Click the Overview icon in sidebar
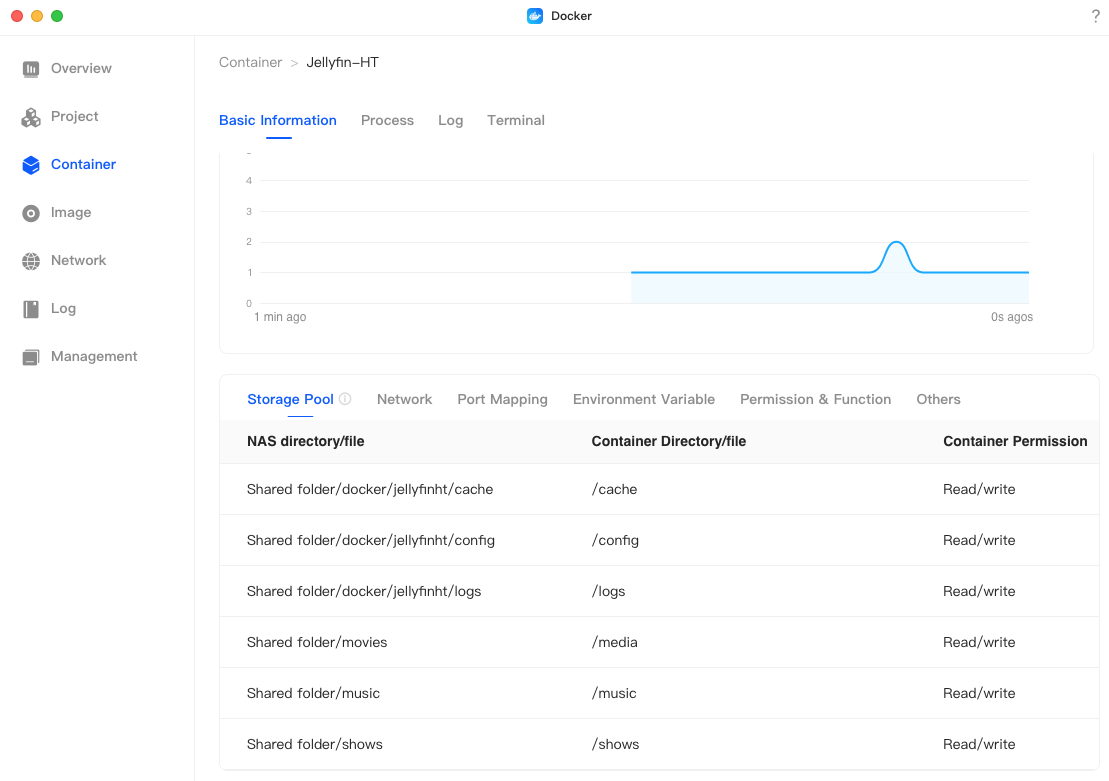This screenshot has height=781, width=1109. pos(31,69)
